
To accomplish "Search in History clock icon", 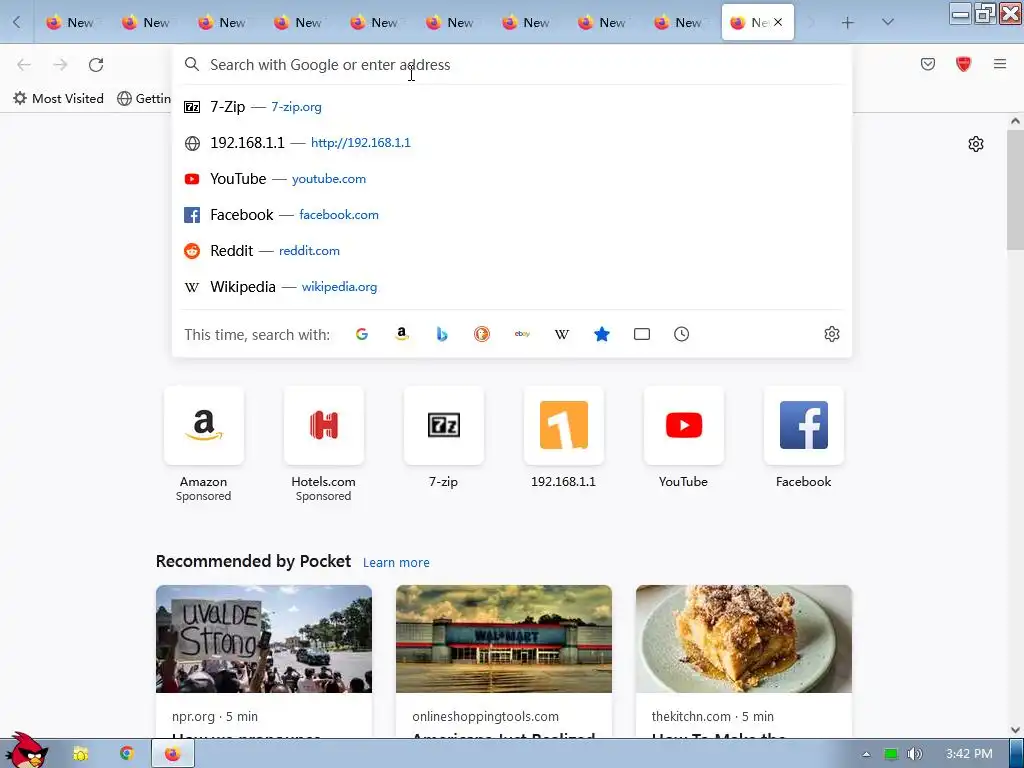I will point(681,334).
